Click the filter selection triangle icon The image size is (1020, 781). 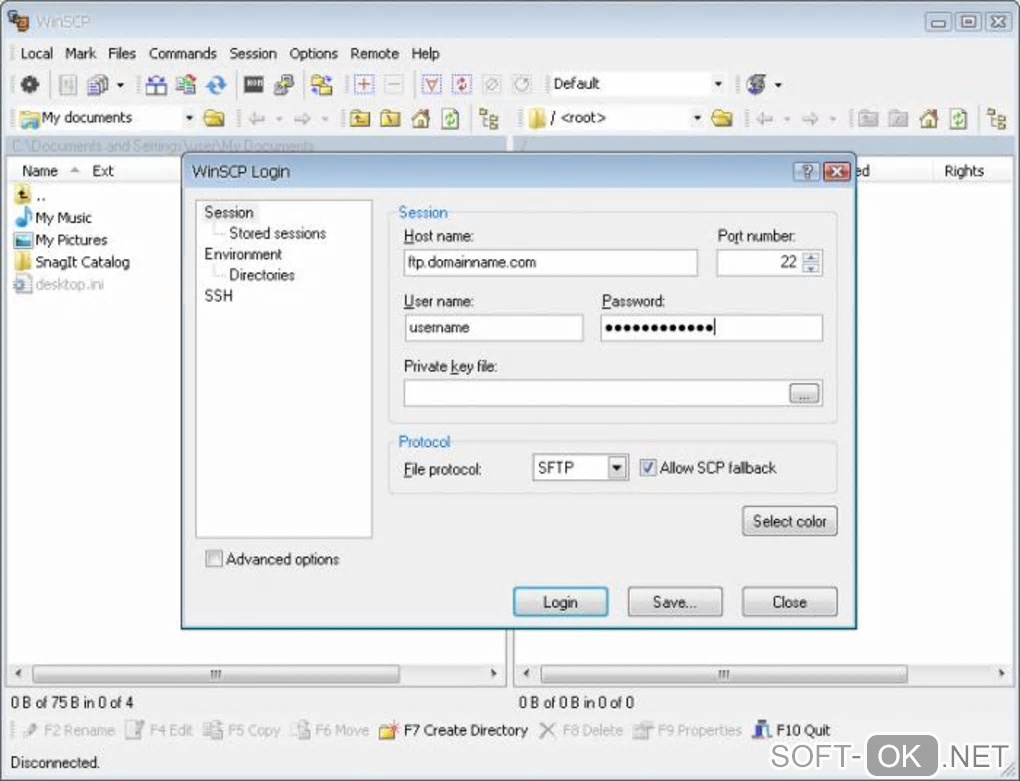click(x=431, y=85)
